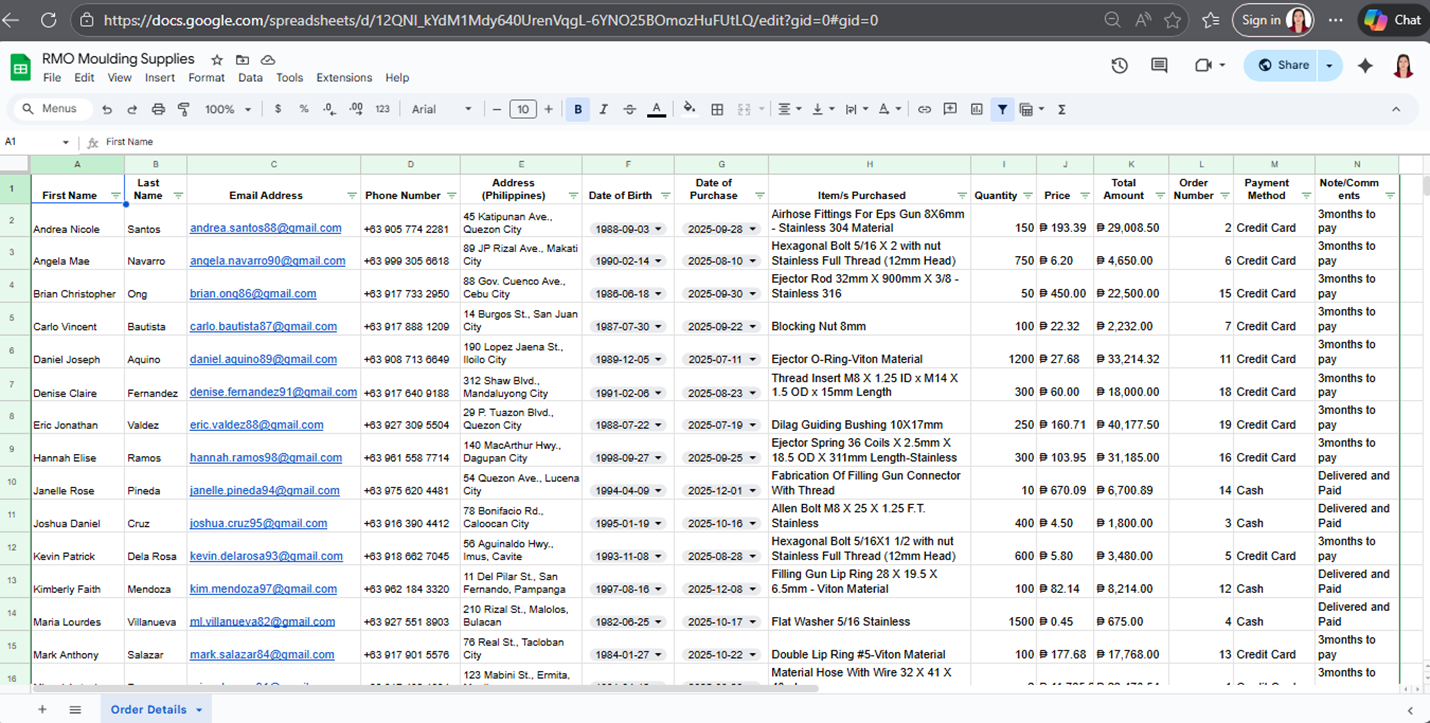Image resolution: width=1430 pixels, height=723 pixels.
Task: Open the Name Box dropdown
Action: pos(66,142)
